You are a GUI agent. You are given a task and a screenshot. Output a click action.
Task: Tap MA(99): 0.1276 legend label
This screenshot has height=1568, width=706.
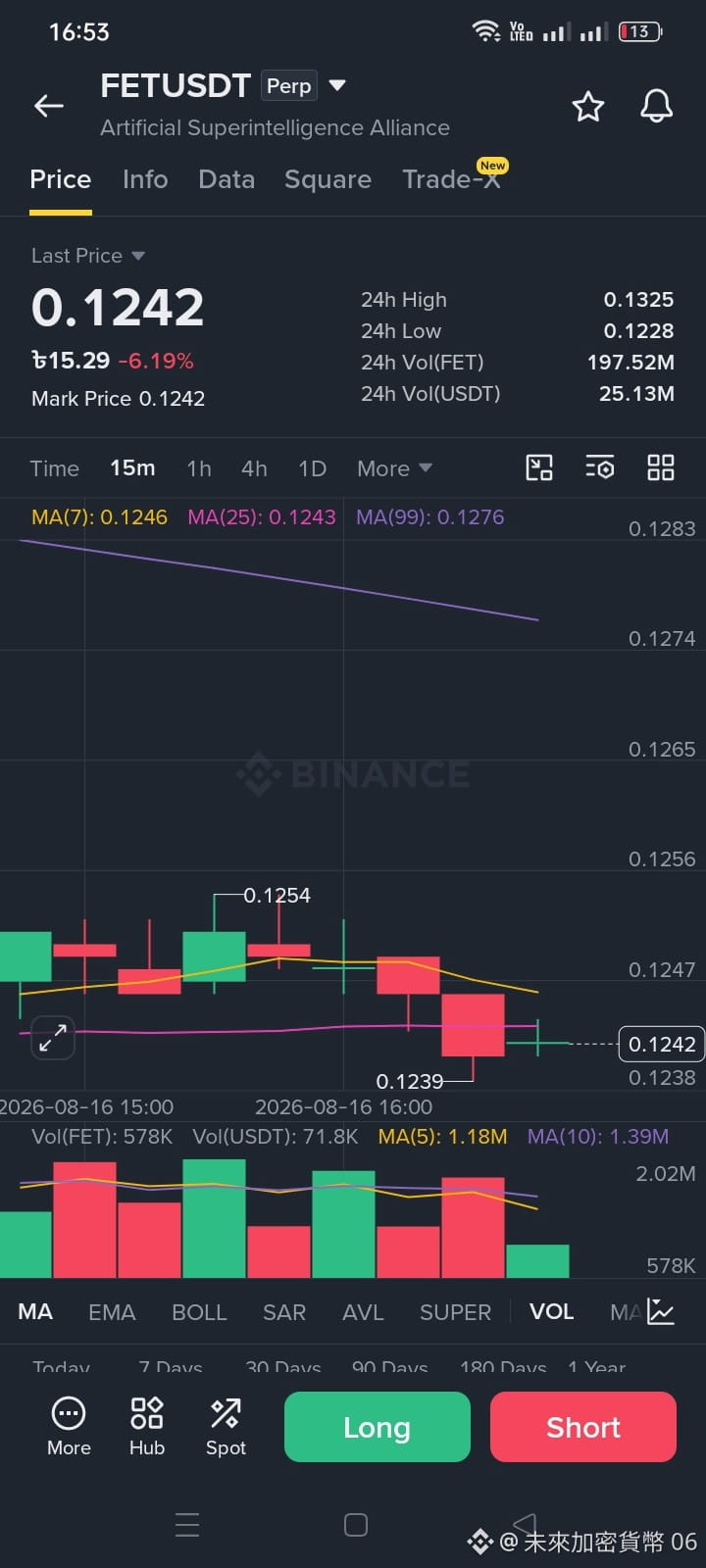point(430,517)
